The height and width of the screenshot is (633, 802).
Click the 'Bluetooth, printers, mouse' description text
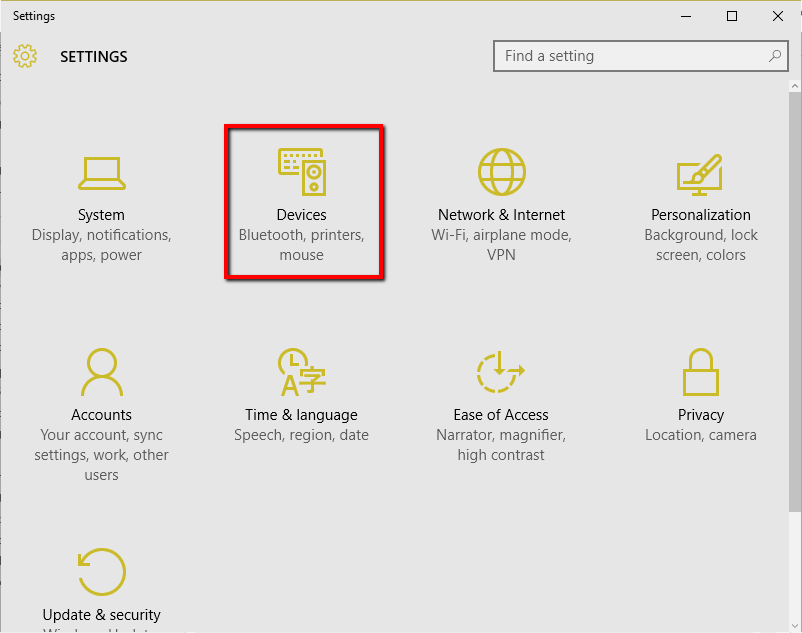[x=301, y=245]
